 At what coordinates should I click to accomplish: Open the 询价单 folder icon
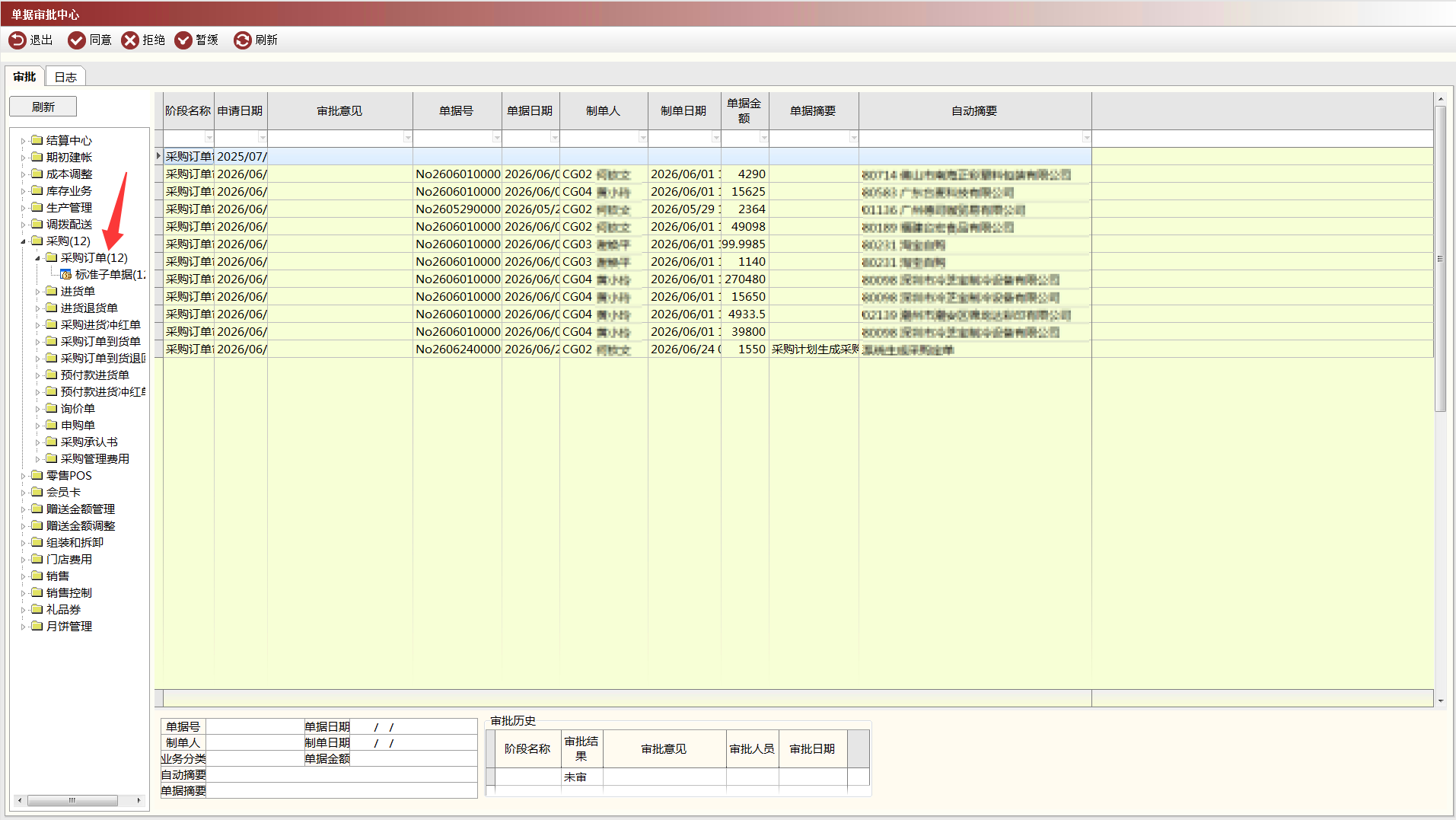point(52,408)
